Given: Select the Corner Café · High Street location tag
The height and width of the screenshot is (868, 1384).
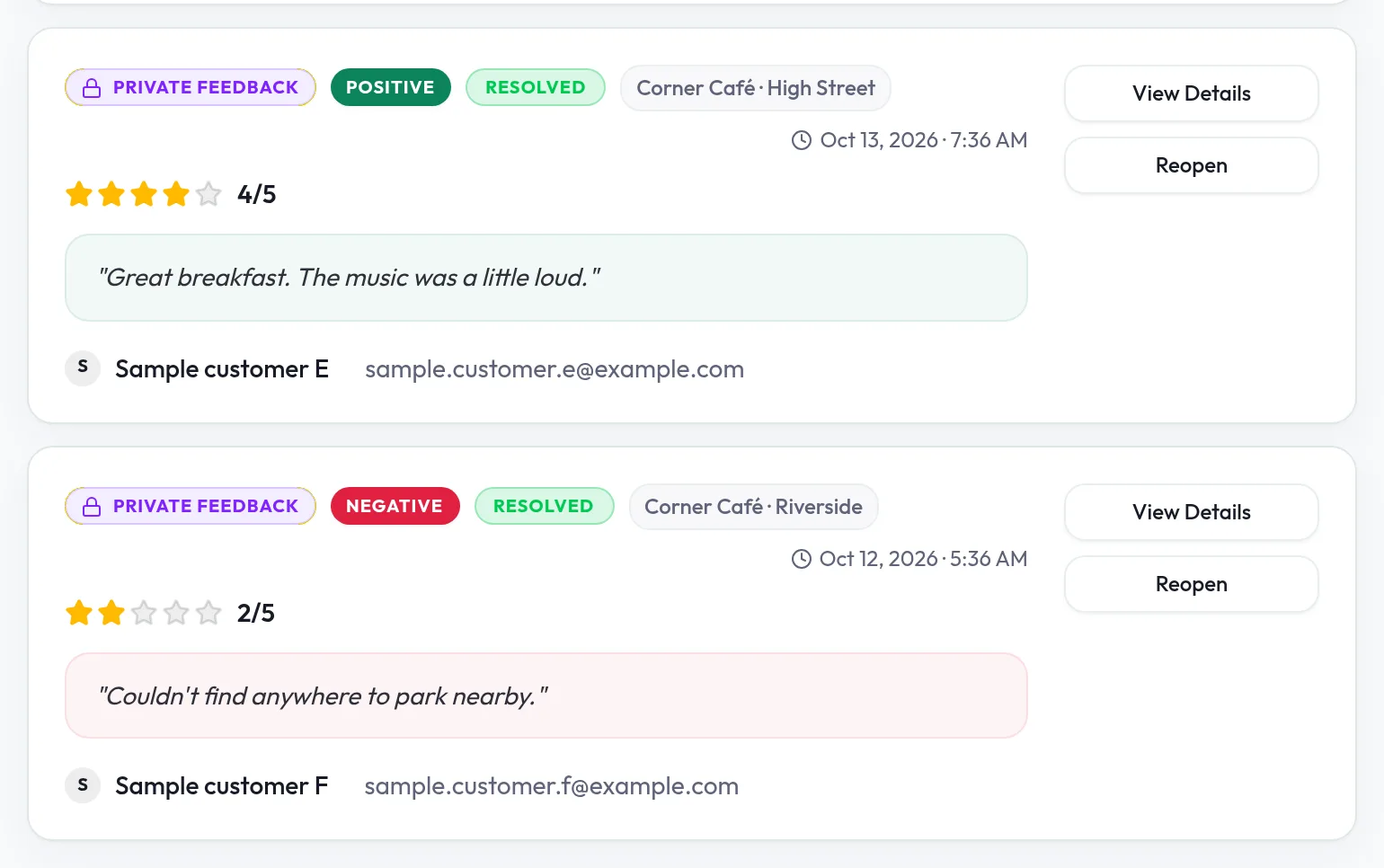Looking at the screenshot, I should (755, 88).
